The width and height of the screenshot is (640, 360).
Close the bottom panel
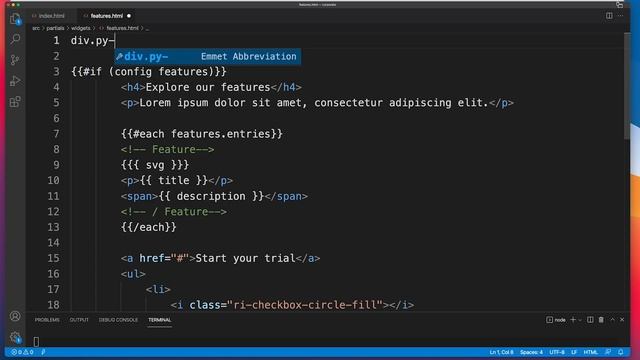[x=622, y=320]
